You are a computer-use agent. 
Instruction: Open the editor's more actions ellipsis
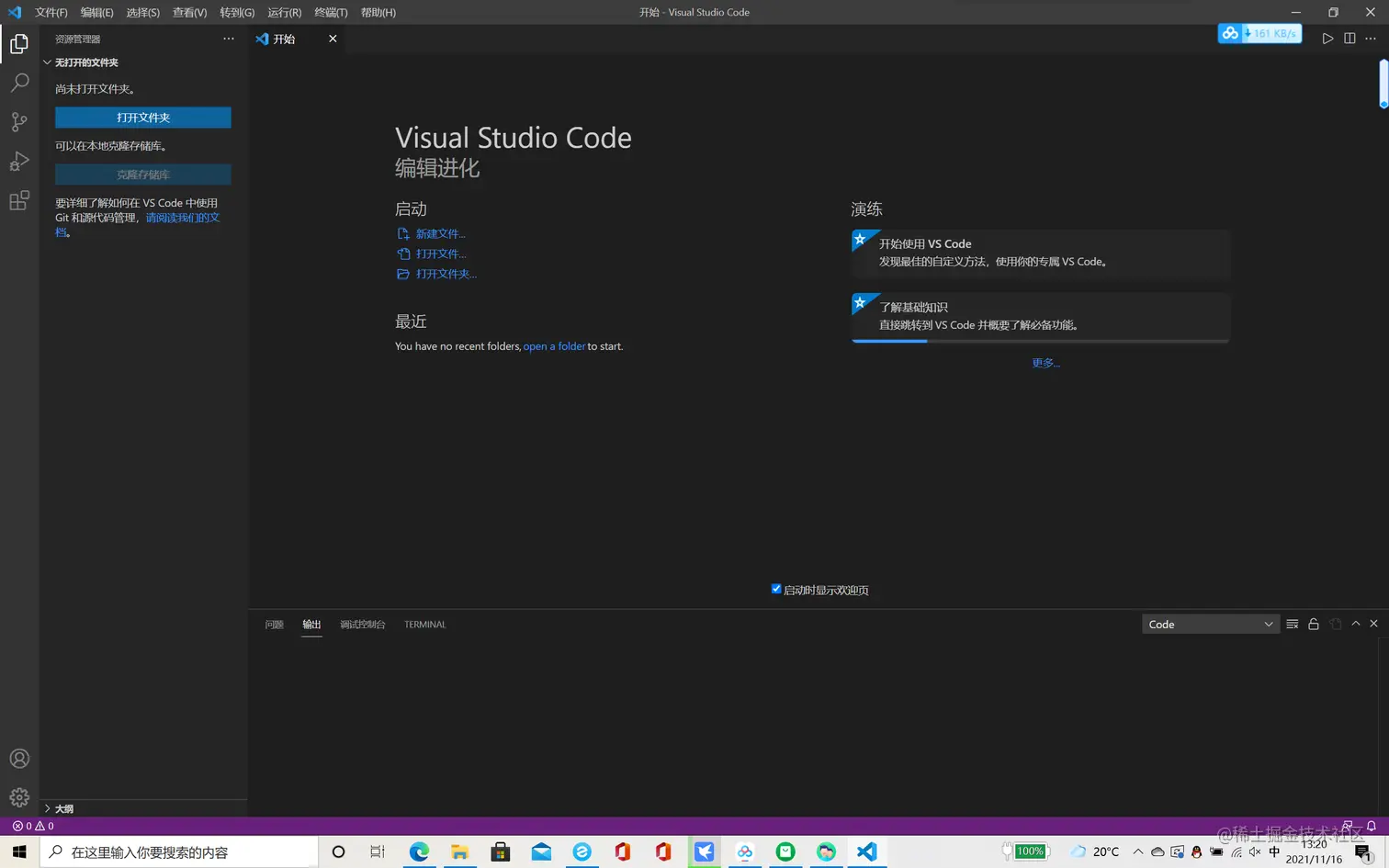click(x=1371, y=39)
